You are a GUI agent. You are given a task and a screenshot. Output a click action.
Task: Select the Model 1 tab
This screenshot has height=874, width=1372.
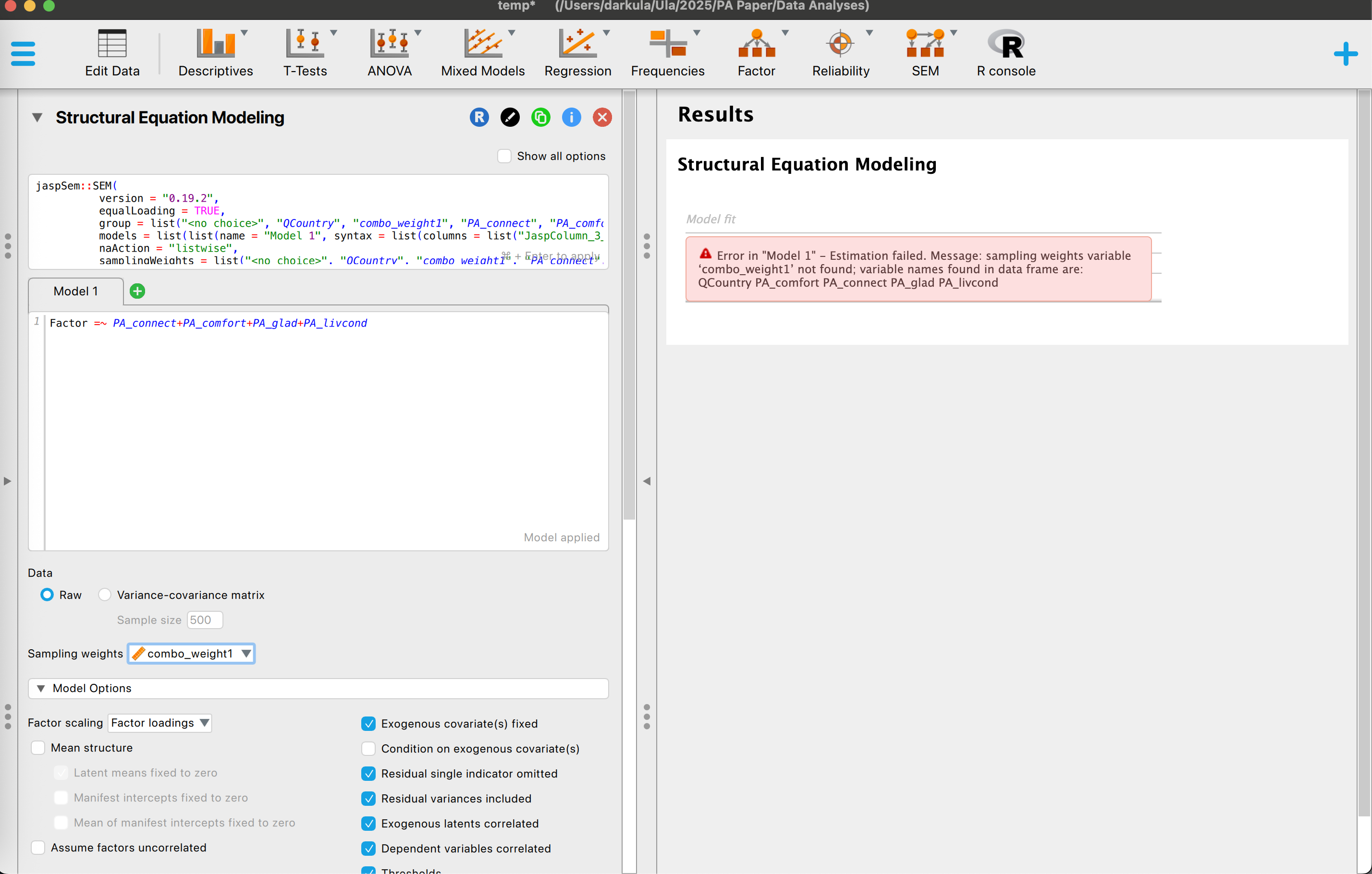tap(76, 291)
